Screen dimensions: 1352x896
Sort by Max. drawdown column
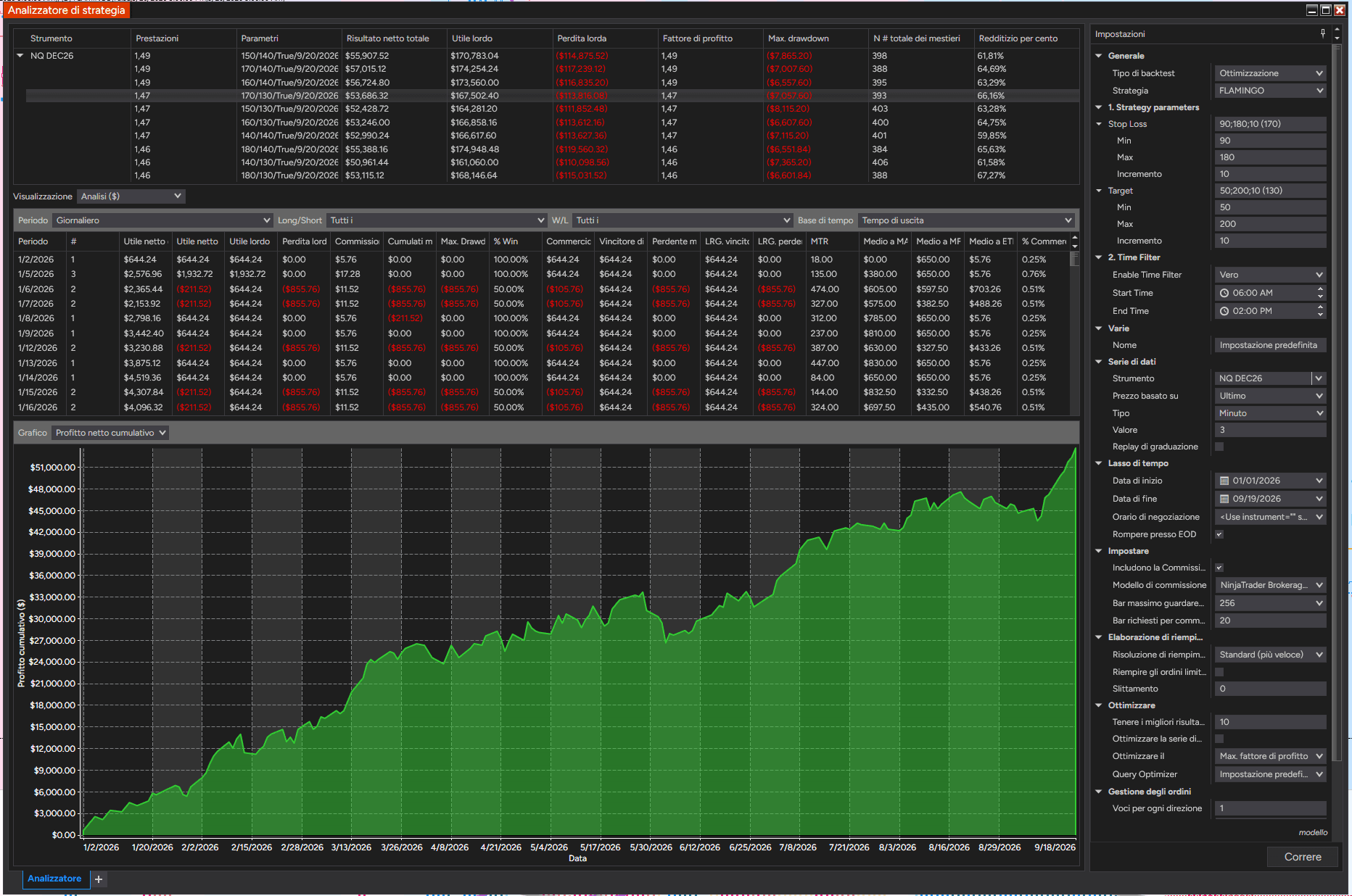[x=815, y=38]
